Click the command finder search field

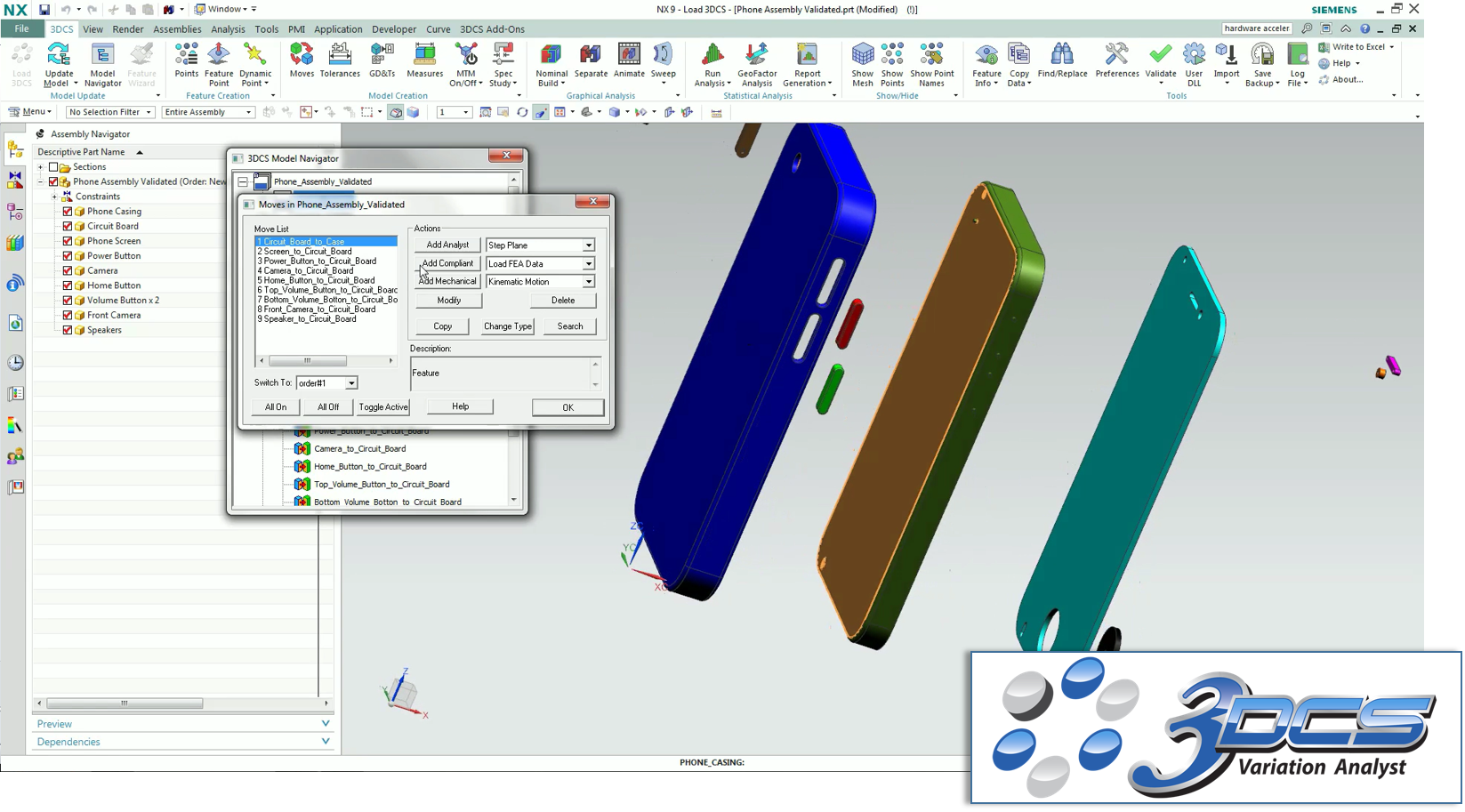pos(1257,28)
